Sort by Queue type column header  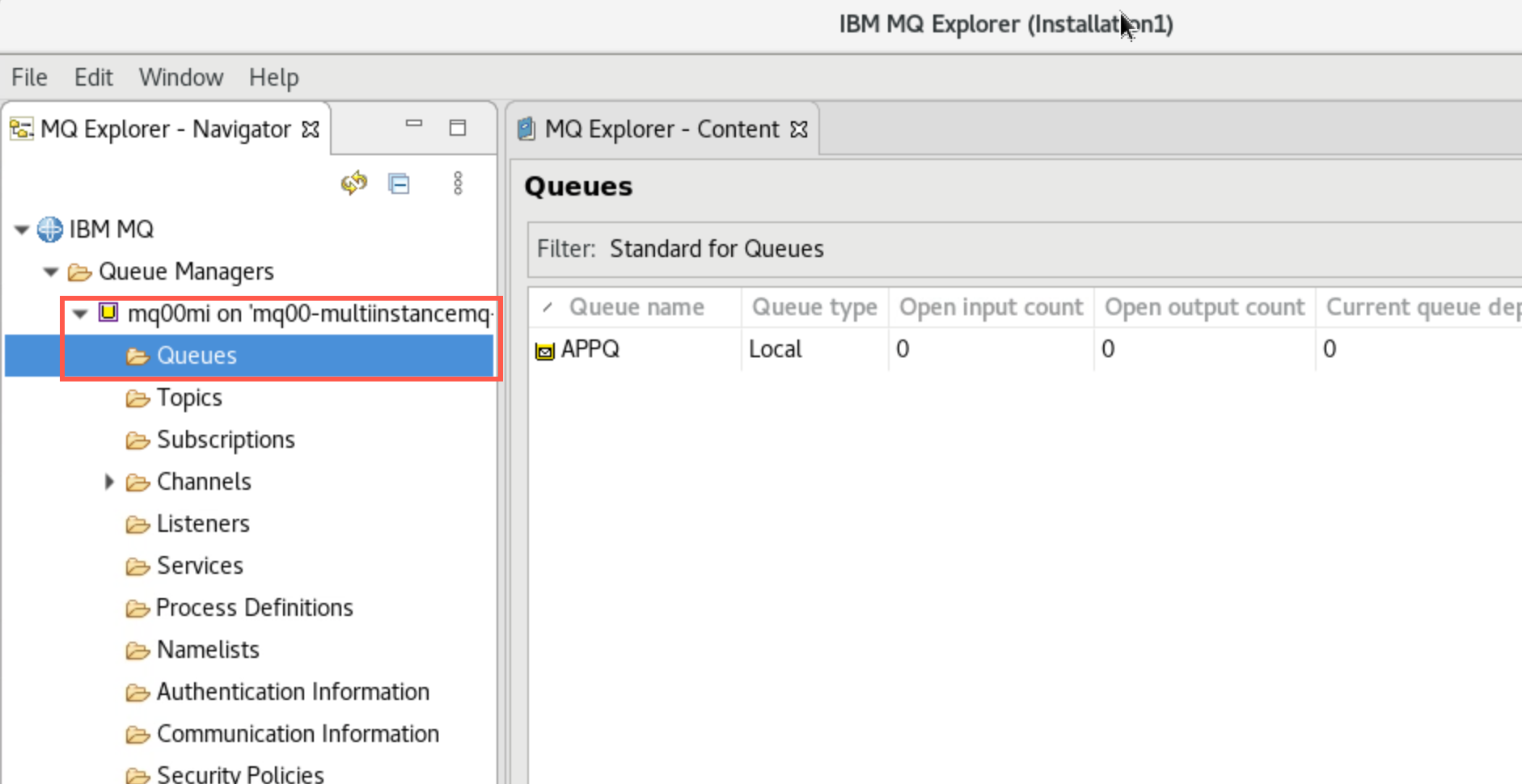(814, 307)
